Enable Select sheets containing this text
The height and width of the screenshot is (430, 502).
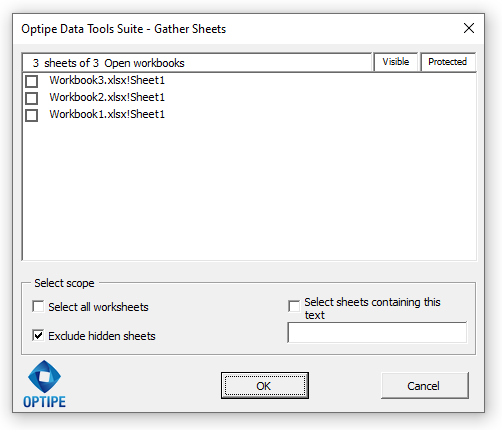(x=294, y=306)
